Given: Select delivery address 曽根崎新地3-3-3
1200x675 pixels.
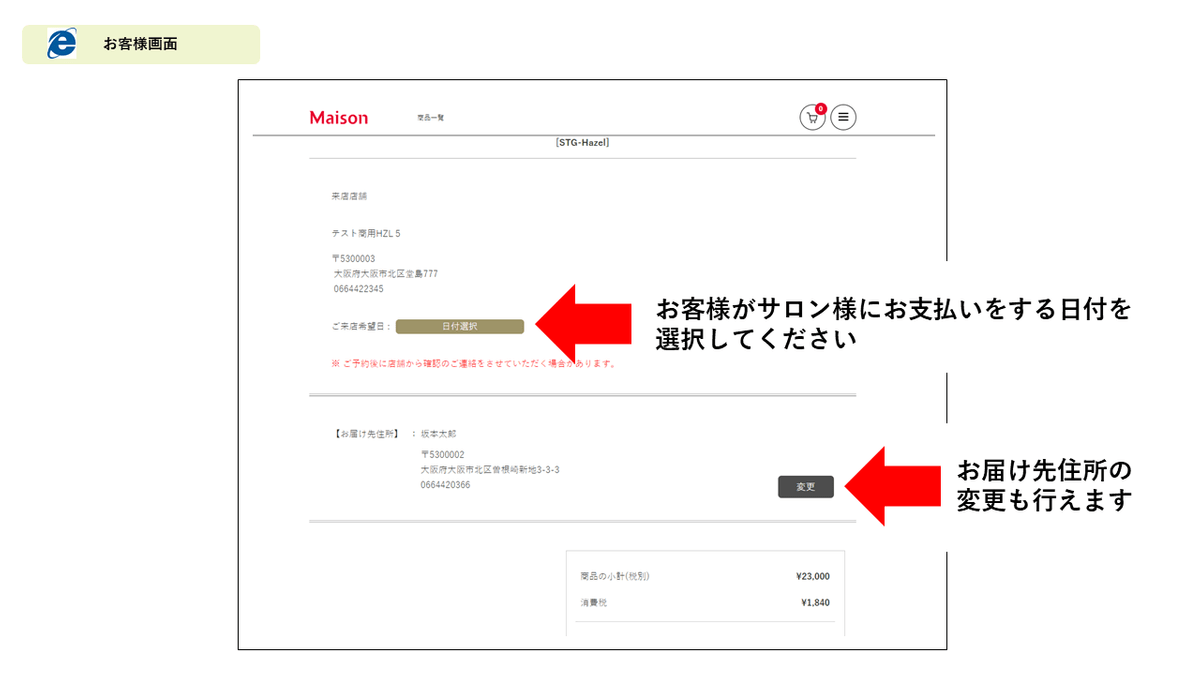Looking at the screenshot, I should [490, 469].
